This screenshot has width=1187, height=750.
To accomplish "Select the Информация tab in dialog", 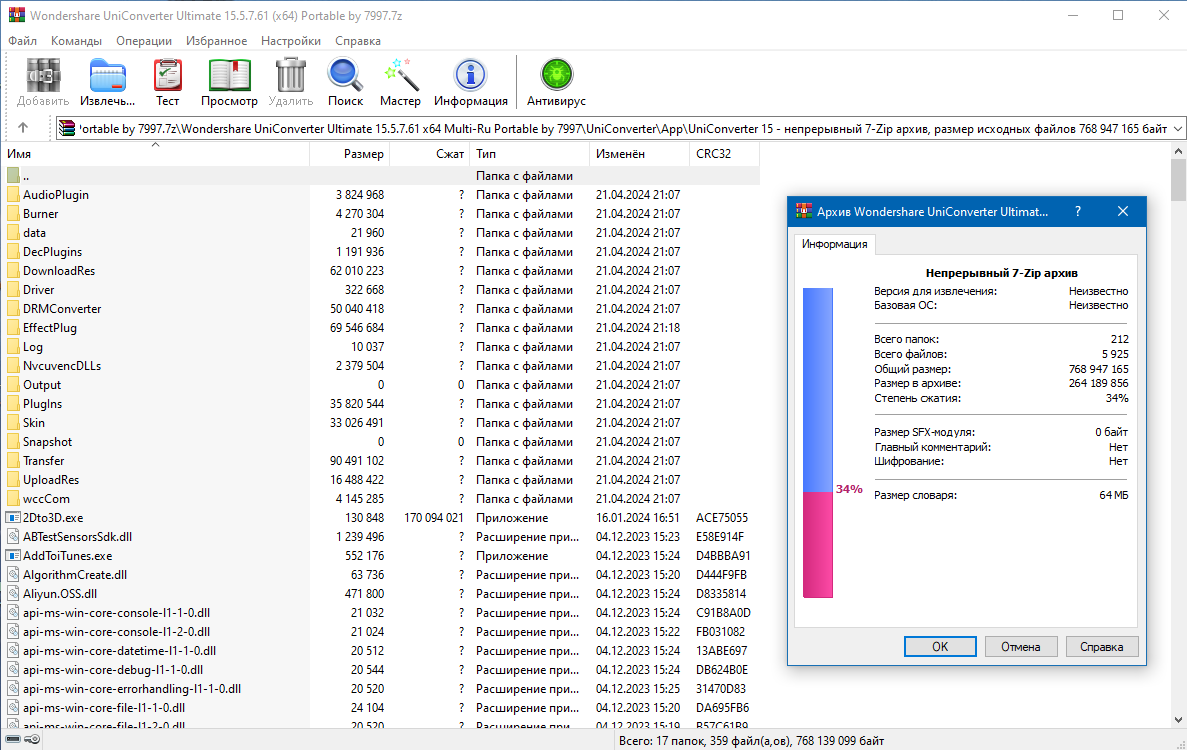I will (x=834, y=244).
